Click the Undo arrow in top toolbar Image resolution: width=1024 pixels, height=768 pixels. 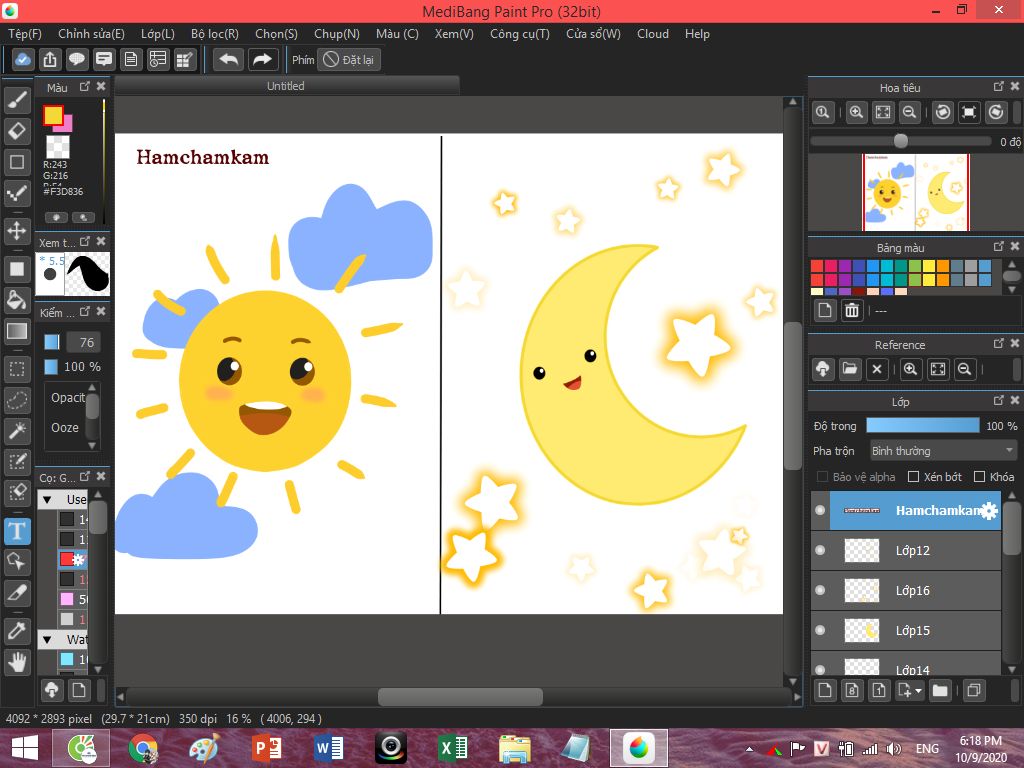click(228, 59)
